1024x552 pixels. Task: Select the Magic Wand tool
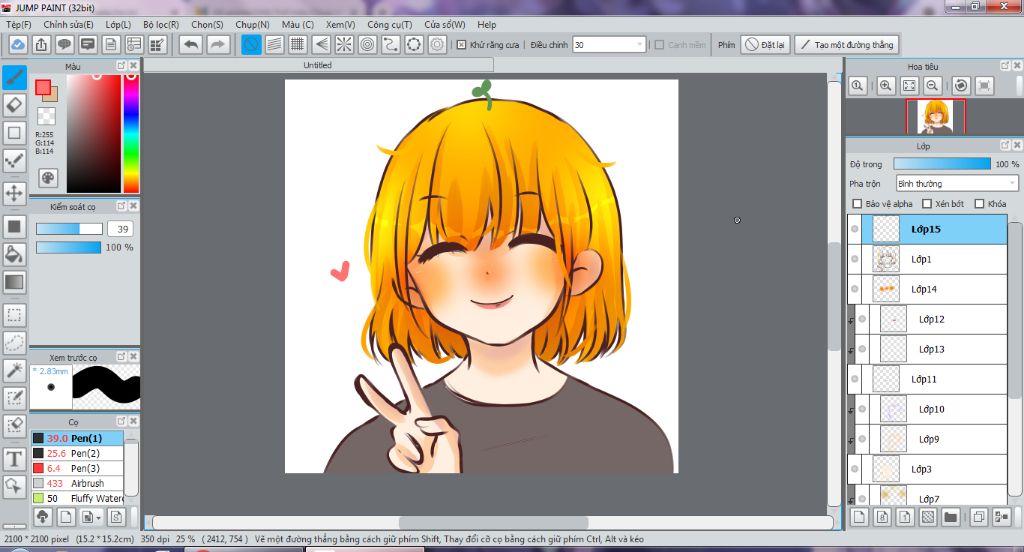pyautogui.click(x=14, y=370)
